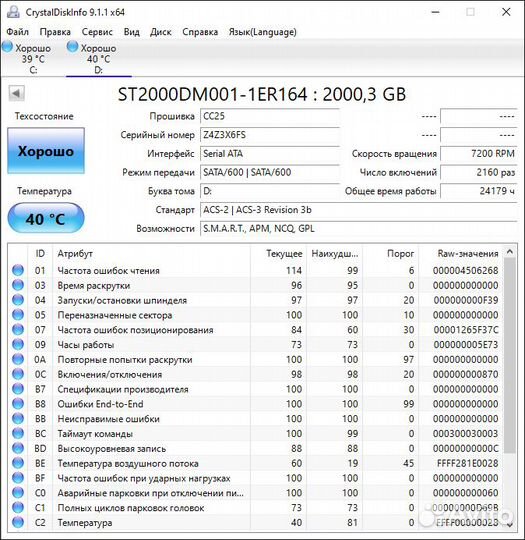The image size is (525, 540).
Task: Click the CrystalDiskInfo title bar icon
Action: tap(13, 12)
